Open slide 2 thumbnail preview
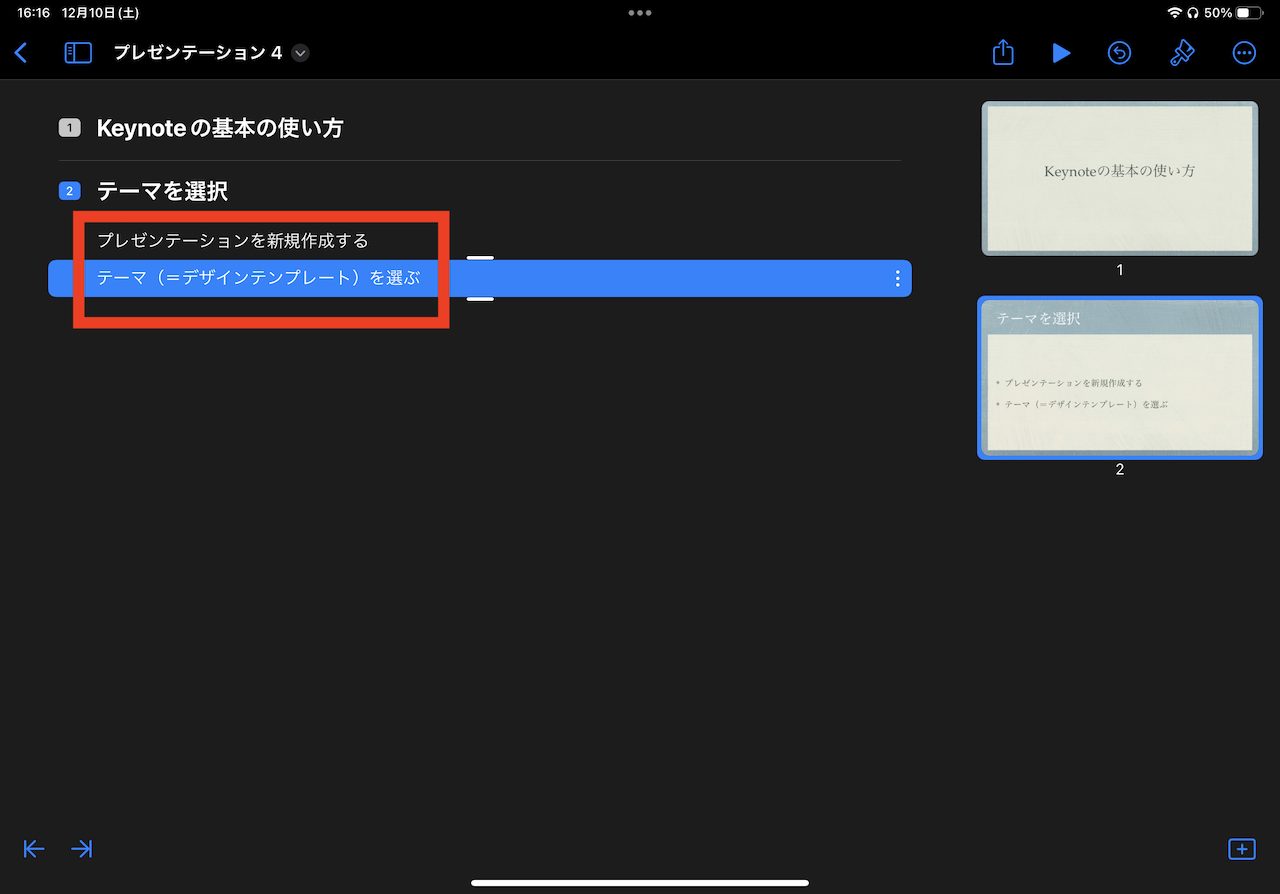Image resolution: width=1280 pixels, height=894 pixels. [x=1119, y=378]
